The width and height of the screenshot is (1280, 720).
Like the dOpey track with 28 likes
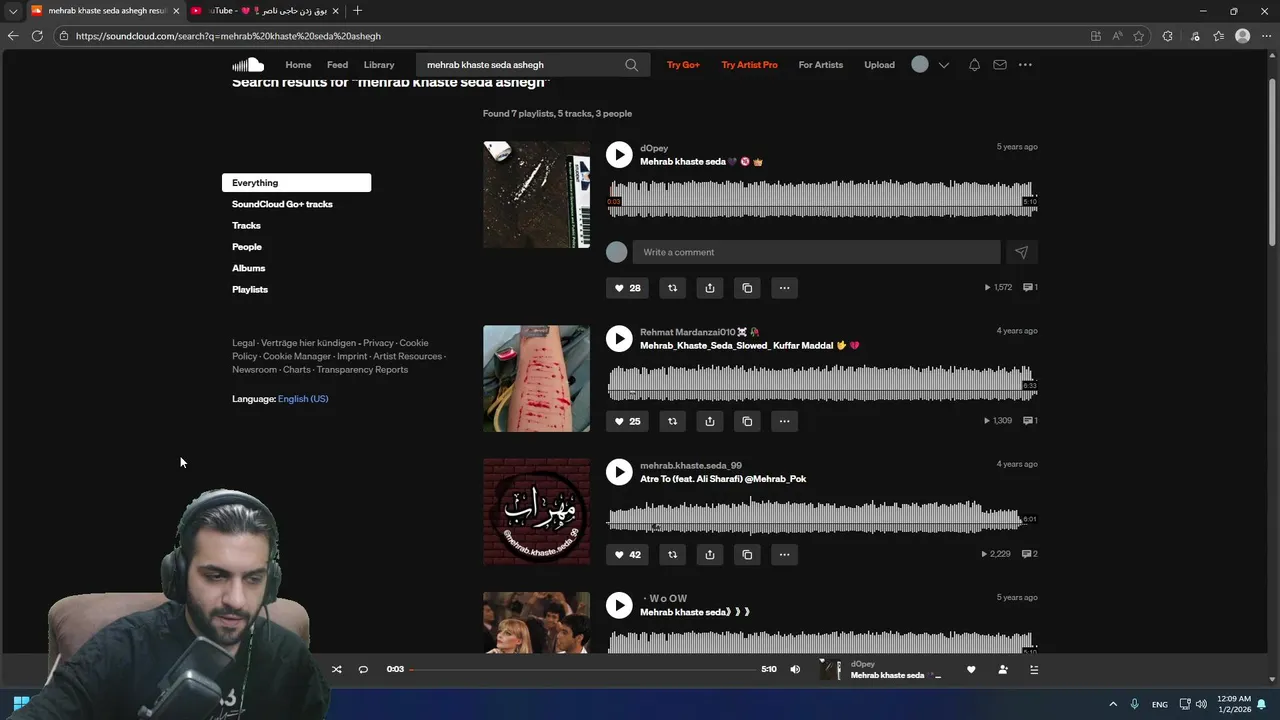[627, 288]
